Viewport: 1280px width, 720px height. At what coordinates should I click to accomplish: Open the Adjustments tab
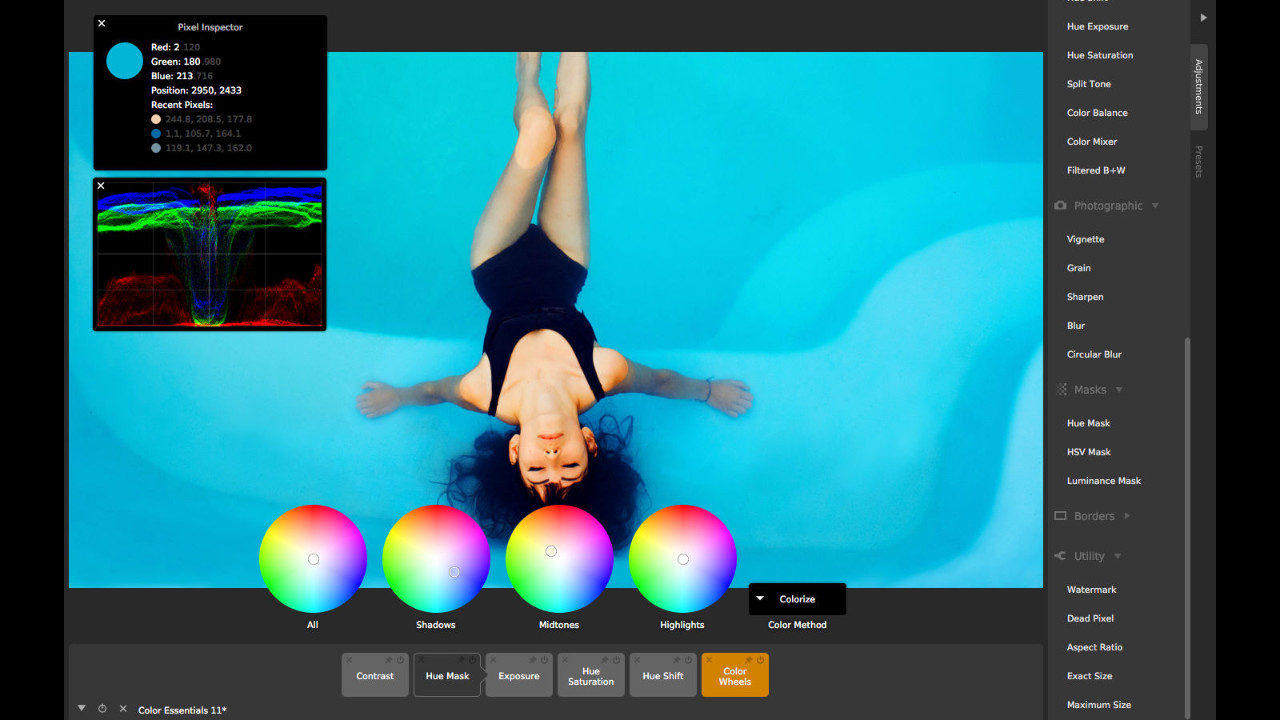click(x=1198, y=87)
